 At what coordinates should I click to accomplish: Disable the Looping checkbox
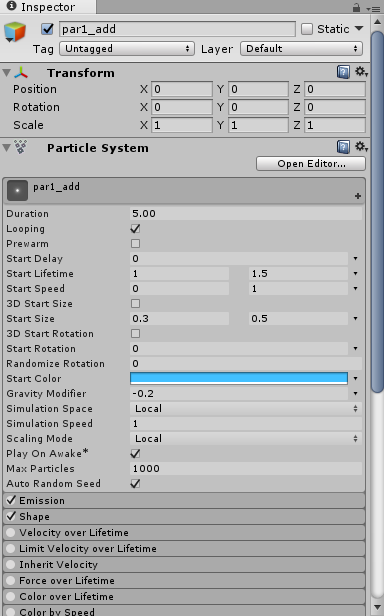[135, 229]
